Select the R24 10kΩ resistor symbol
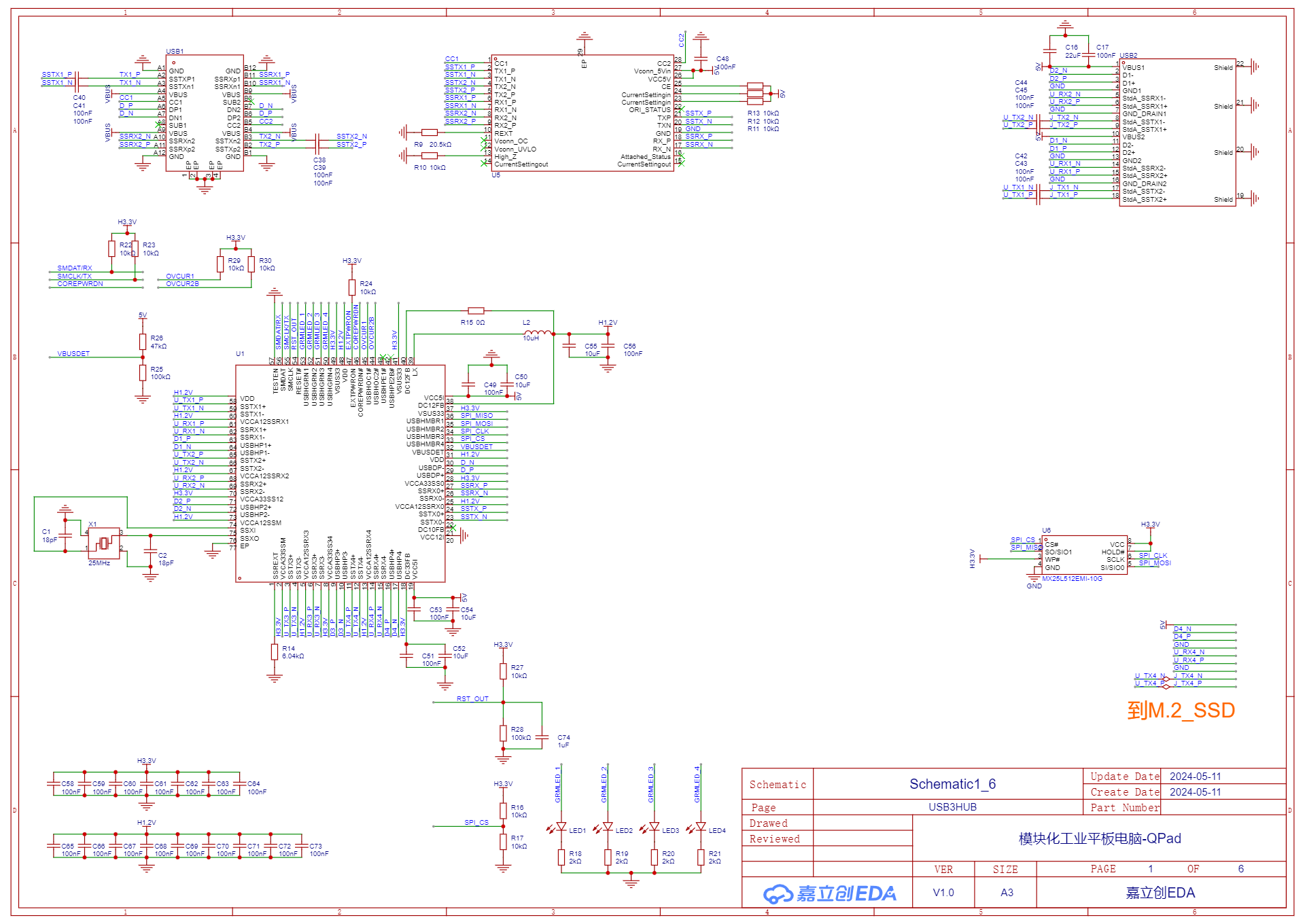This screenshot has height=924, width=1305. tap(352, 287)
